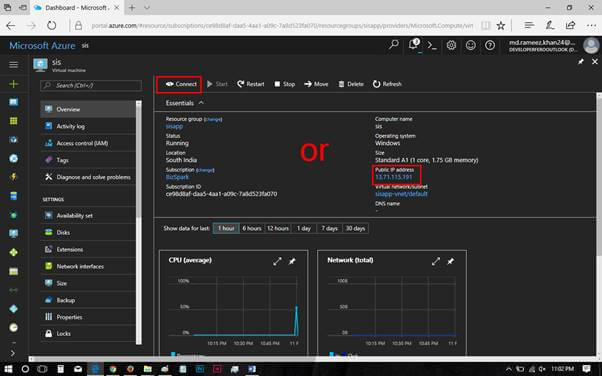602x376 pixels.
Task: Open Diagnose and solve problems
Action: point(88,177)
